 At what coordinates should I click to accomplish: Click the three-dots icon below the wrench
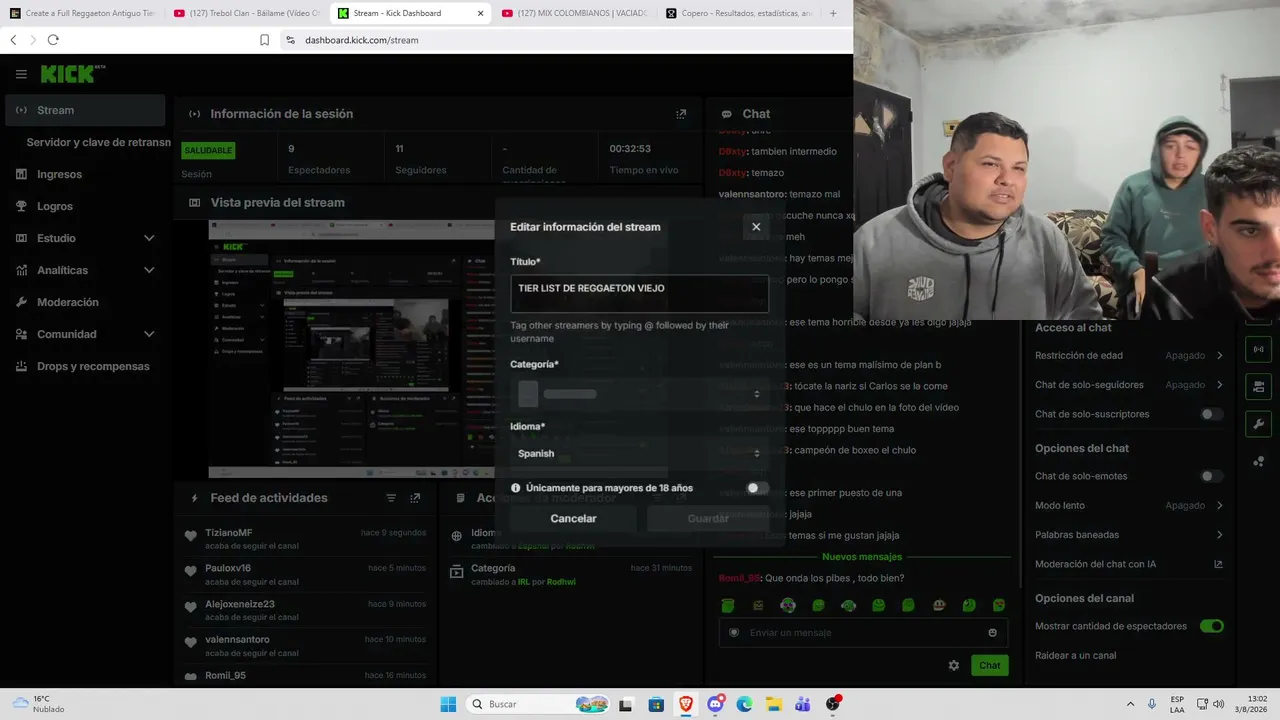tap(1258, 461)
